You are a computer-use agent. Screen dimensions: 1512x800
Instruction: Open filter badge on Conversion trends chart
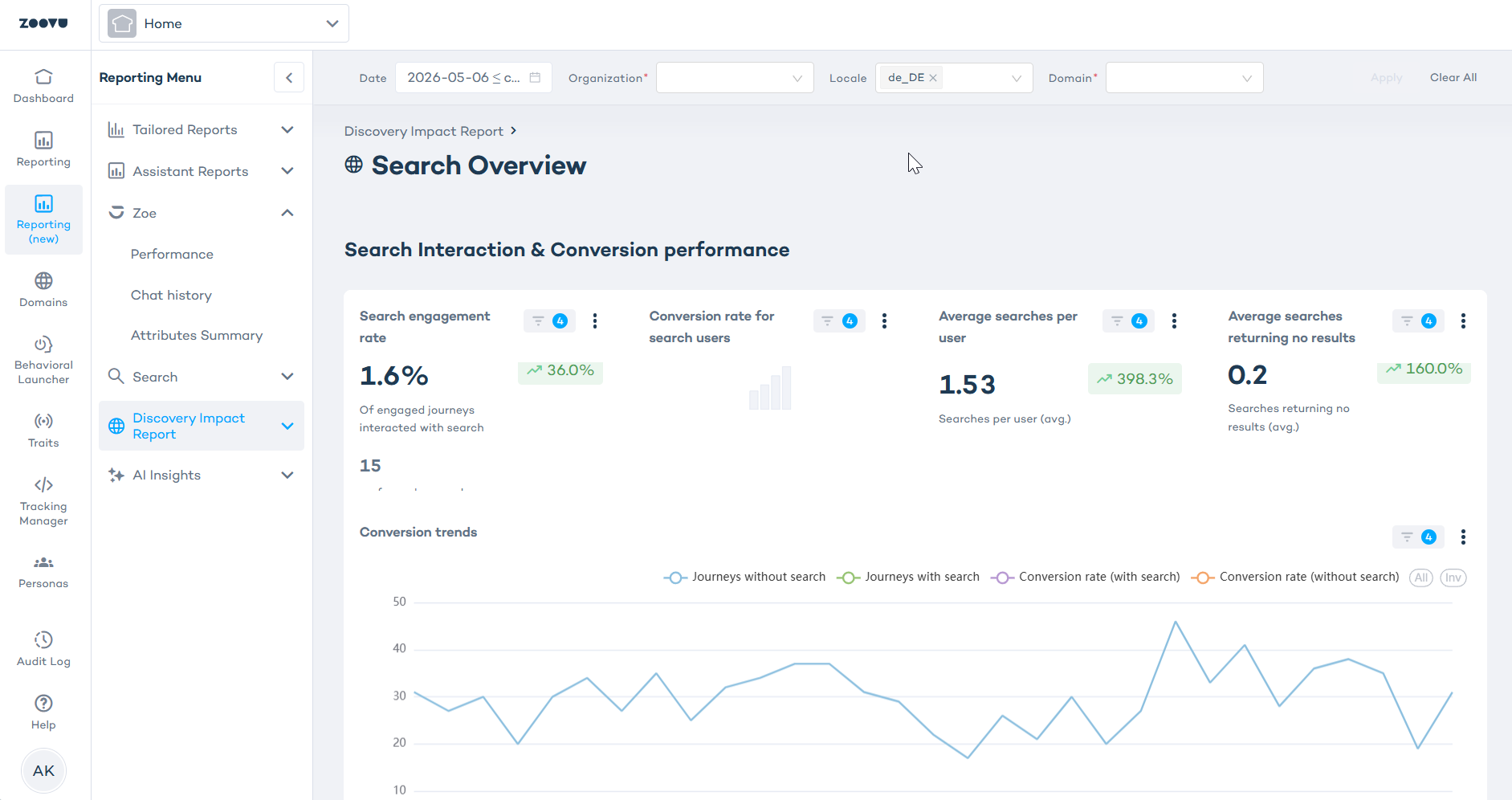pyautogui.click(x=1418, y=537)
